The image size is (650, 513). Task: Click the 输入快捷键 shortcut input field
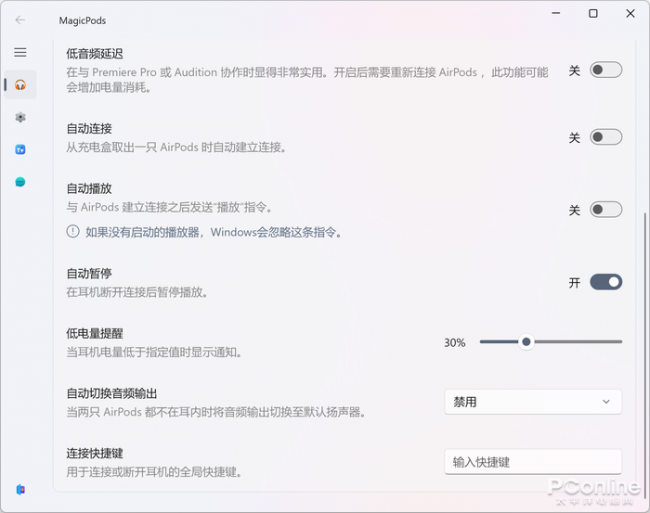pos(533,462)
